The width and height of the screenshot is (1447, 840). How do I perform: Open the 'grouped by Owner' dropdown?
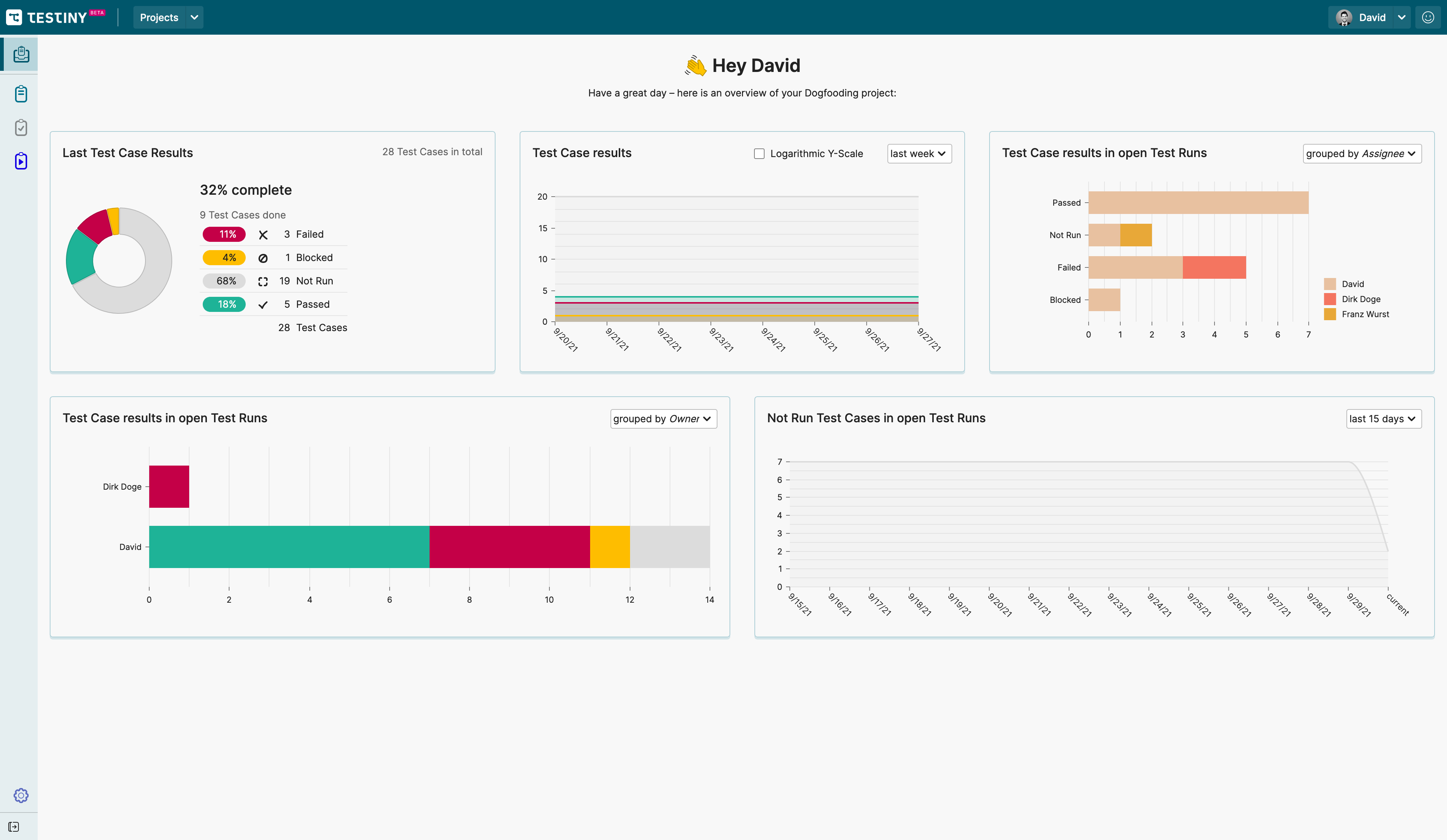(662, 419)
